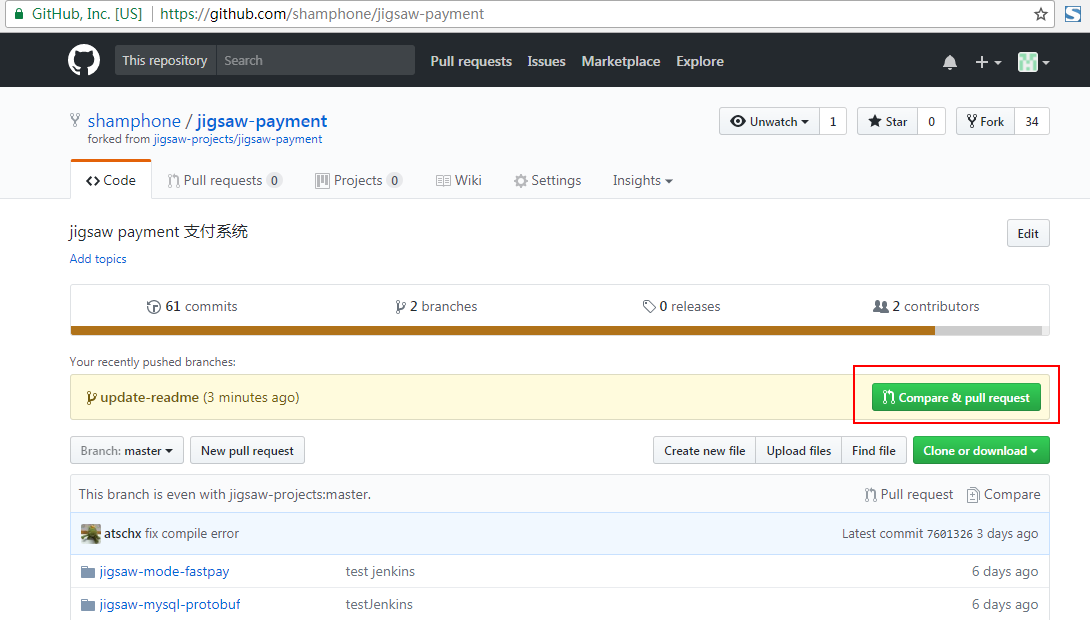Viewport: 1090px width, 620px height.
Task: Bookmark page with the star icon
Action: coord(1041,14)
